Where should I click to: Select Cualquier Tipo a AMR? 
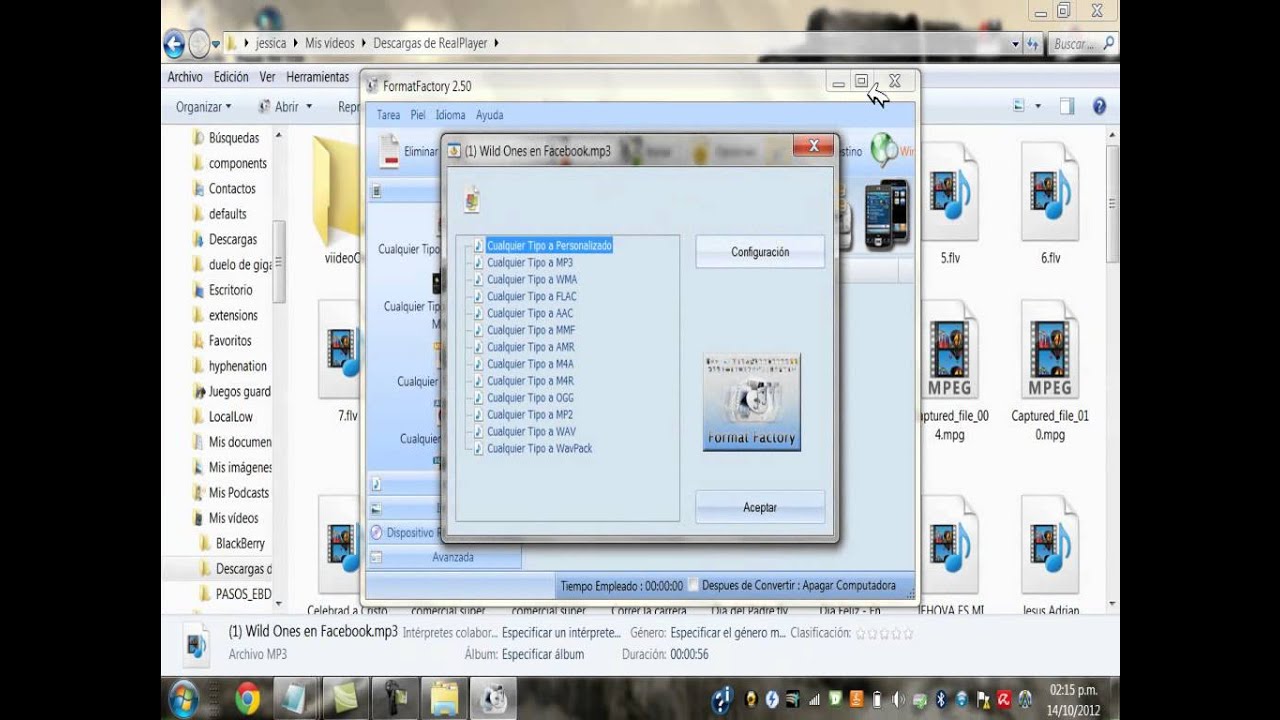pos(530,347)
